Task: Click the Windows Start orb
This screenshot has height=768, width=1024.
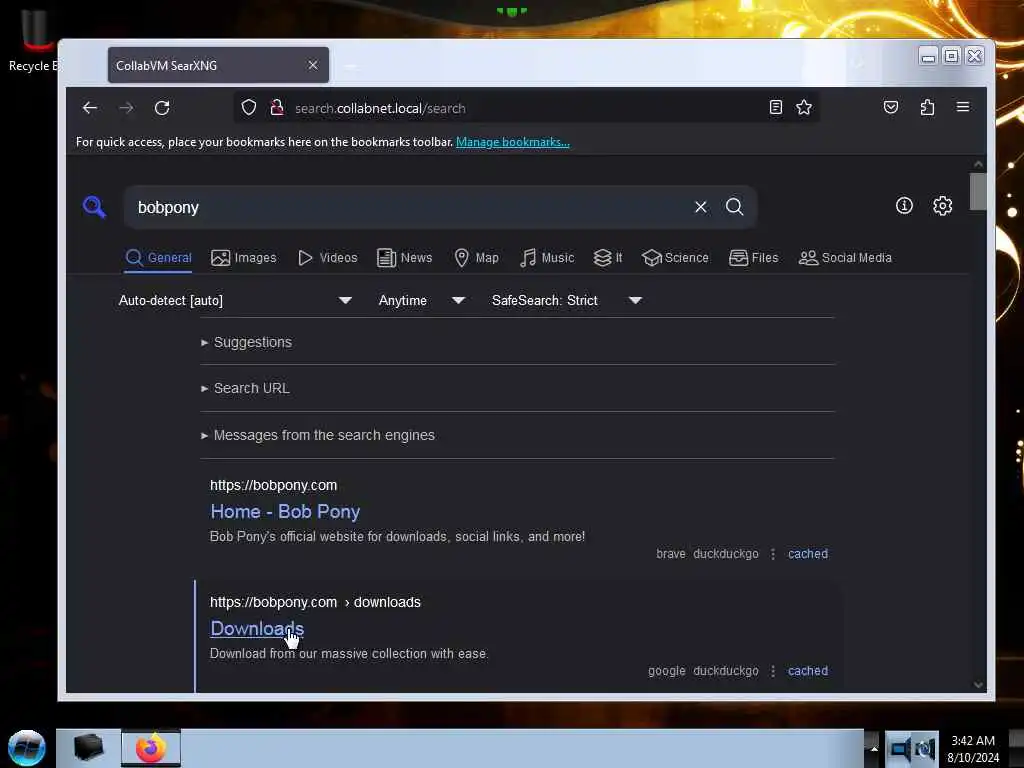Action: pyautogui.click(x=27, y=748)
